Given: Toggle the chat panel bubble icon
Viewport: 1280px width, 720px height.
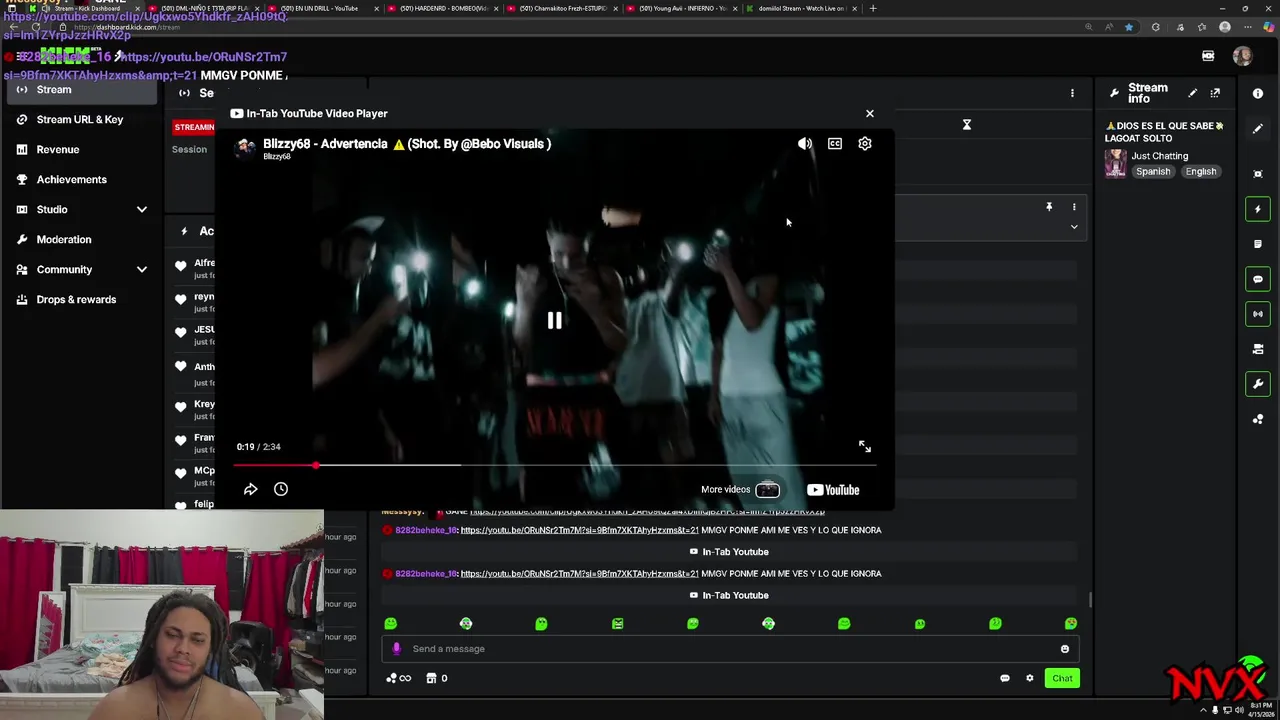Looking at the screenshot, I should (x=1258, y=279).
